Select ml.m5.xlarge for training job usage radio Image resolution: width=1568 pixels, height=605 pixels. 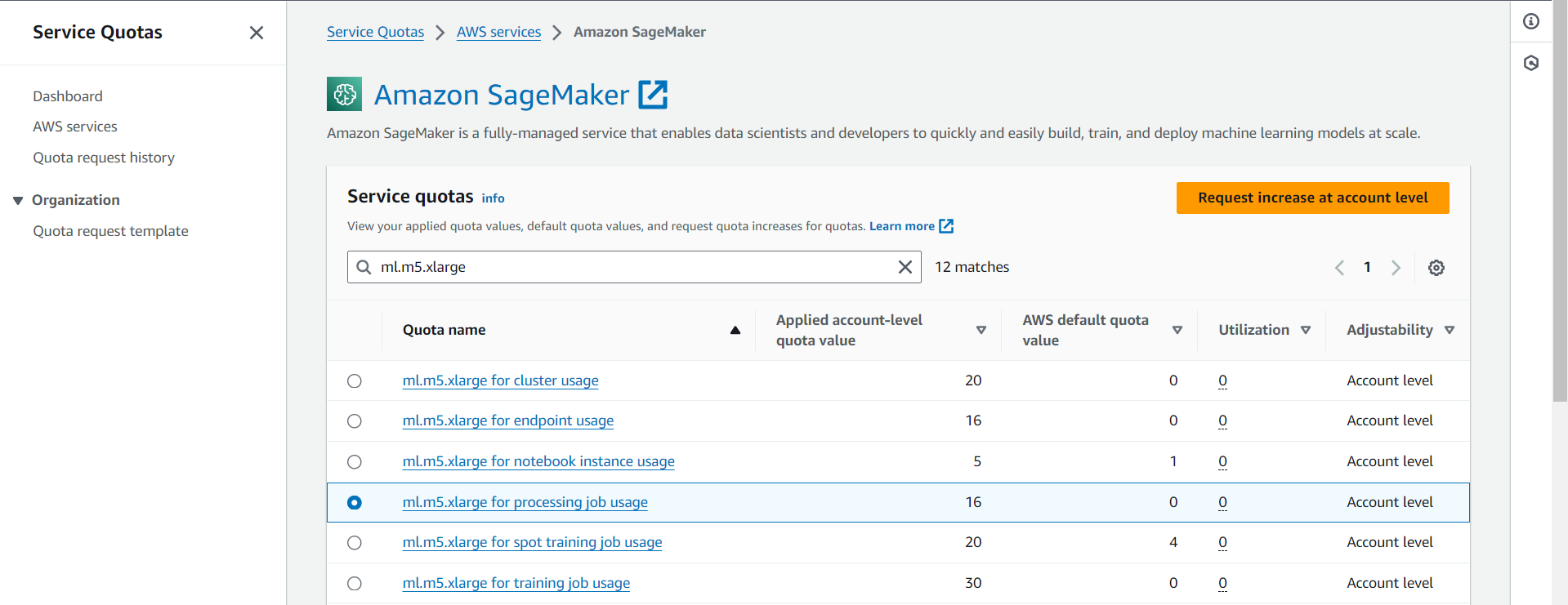tap(355, 584)
